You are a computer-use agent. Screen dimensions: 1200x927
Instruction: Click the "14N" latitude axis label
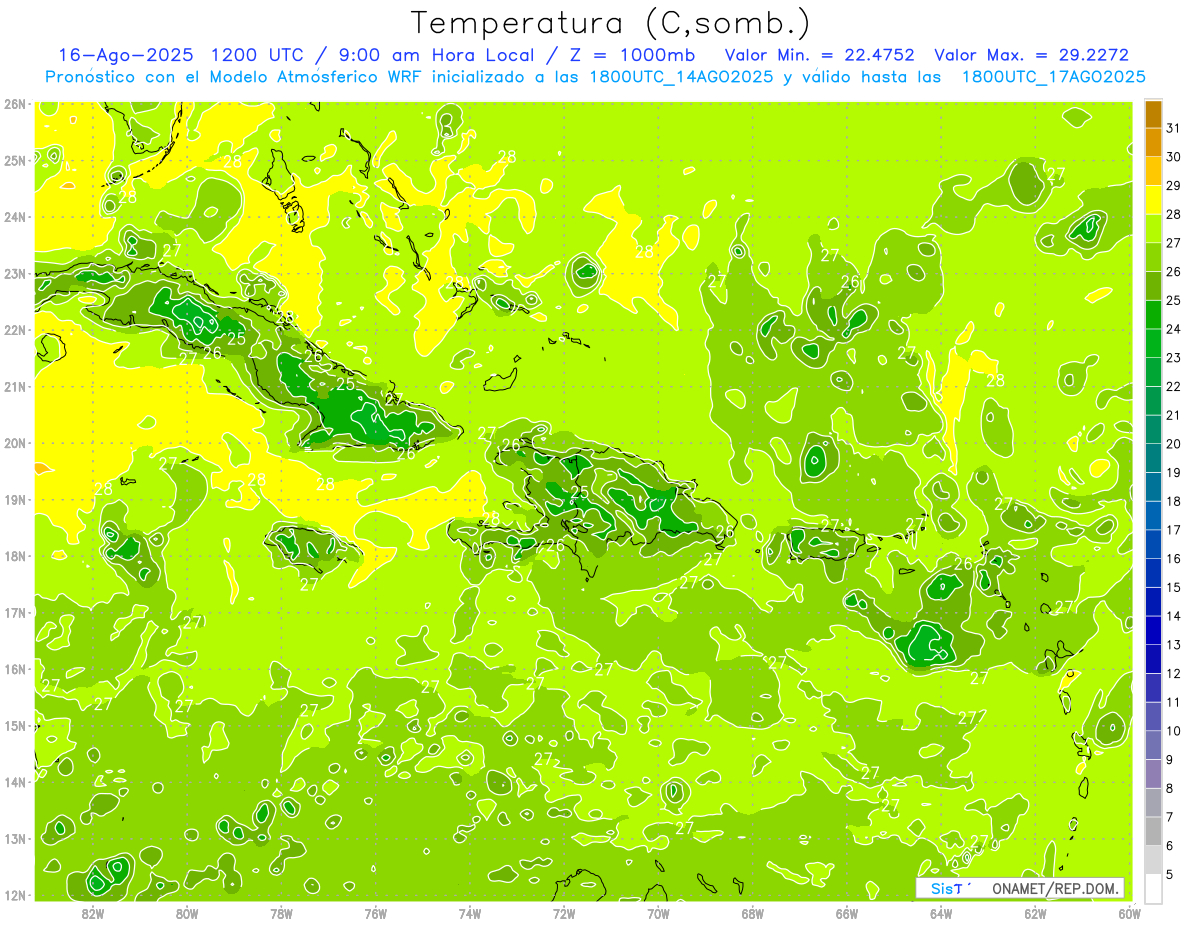(x=14, y=782)
